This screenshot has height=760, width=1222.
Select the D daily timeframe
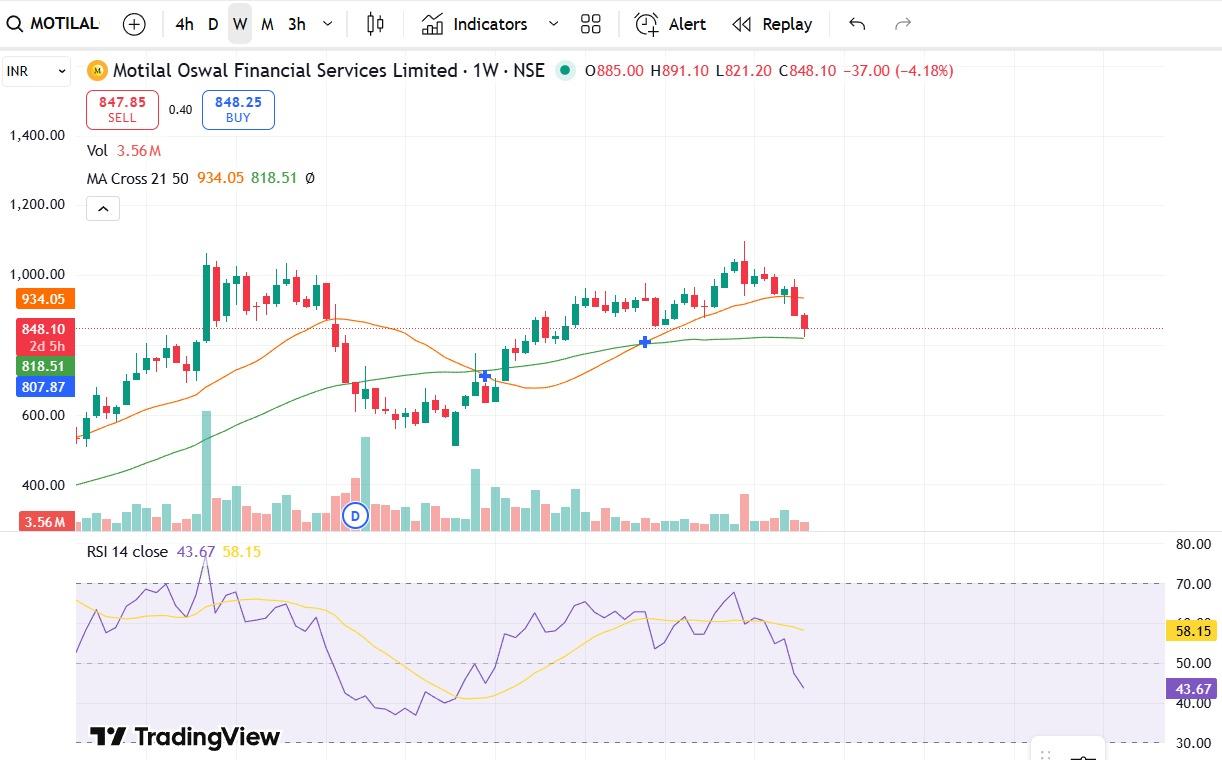(x=213, y=24)
